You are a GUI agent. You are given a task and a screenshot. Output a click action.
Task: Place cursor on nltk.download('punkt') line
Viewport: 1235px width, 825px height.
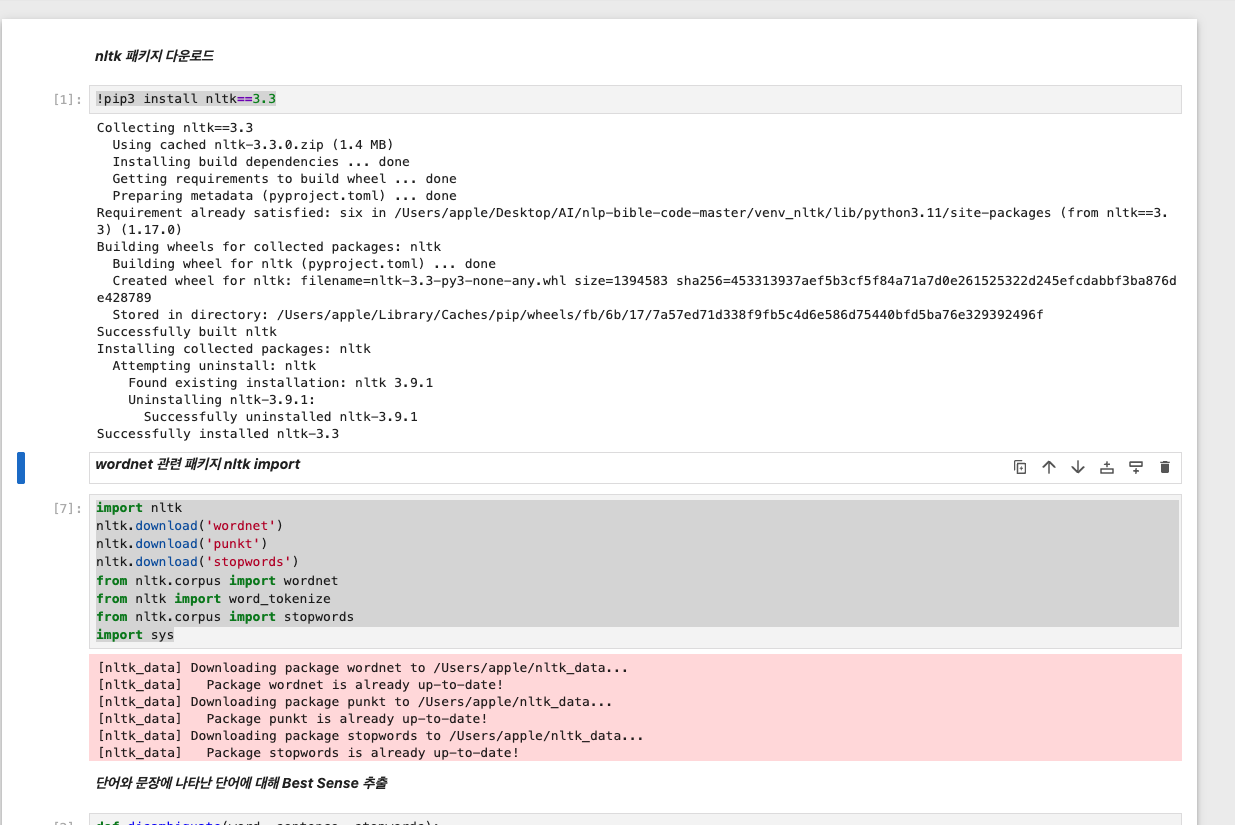click(x=182, y=544)
